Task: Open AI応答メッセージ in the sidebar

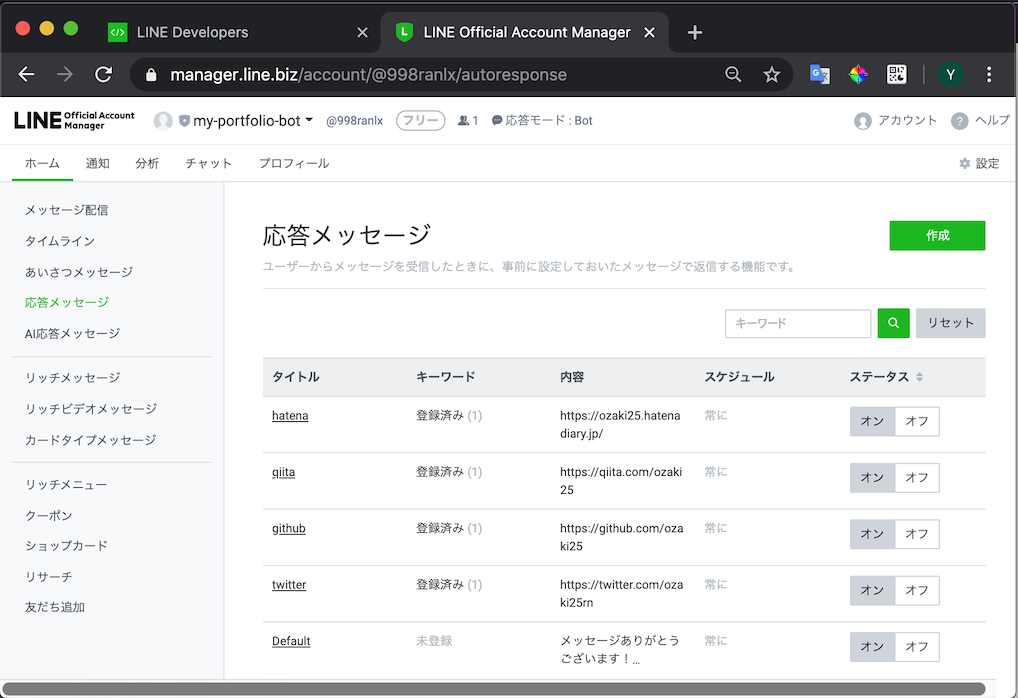Action: click(x=72, y=334)
